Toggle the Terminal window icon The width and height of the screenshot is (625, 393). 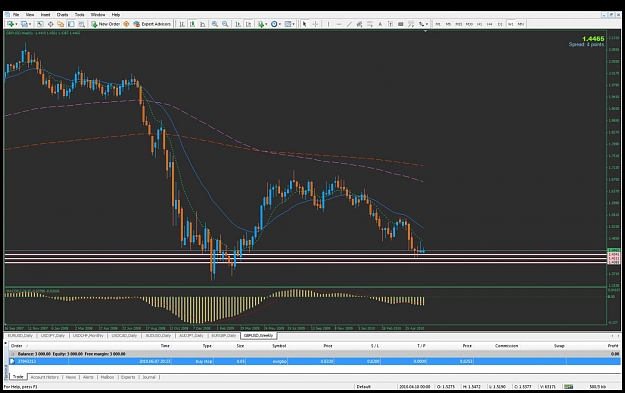(71, 24)
